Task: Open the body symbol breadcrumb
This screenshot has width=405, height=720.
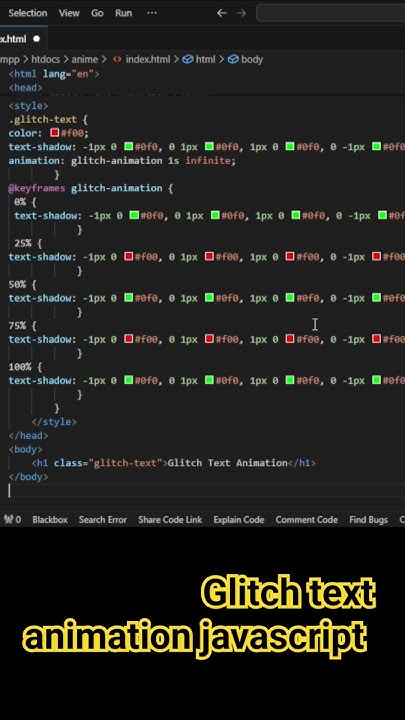Action: [x=252, y=59]
